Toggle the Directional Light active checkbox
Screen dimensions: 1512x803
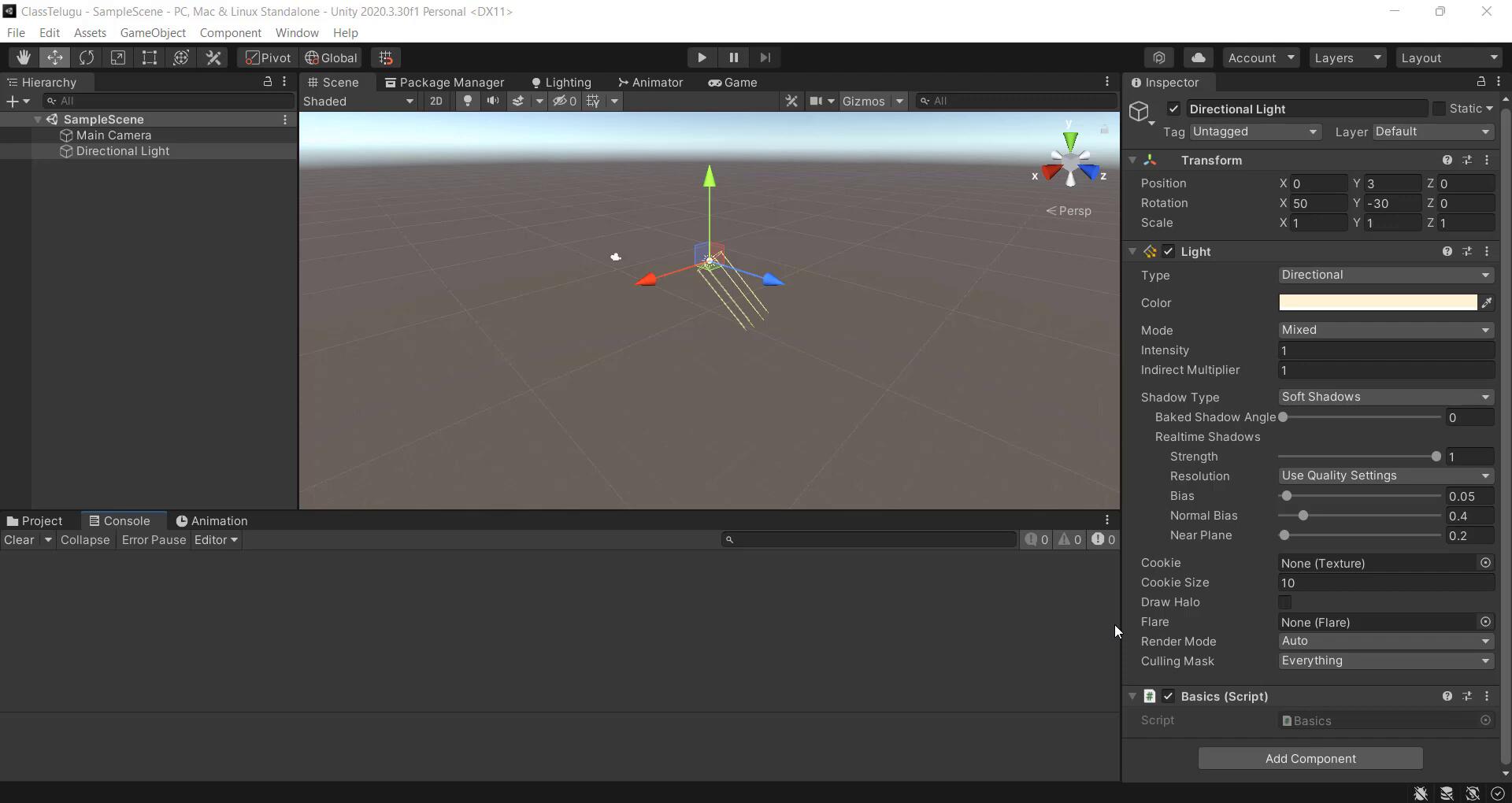pyautogui.click(x=1173, y=109)
